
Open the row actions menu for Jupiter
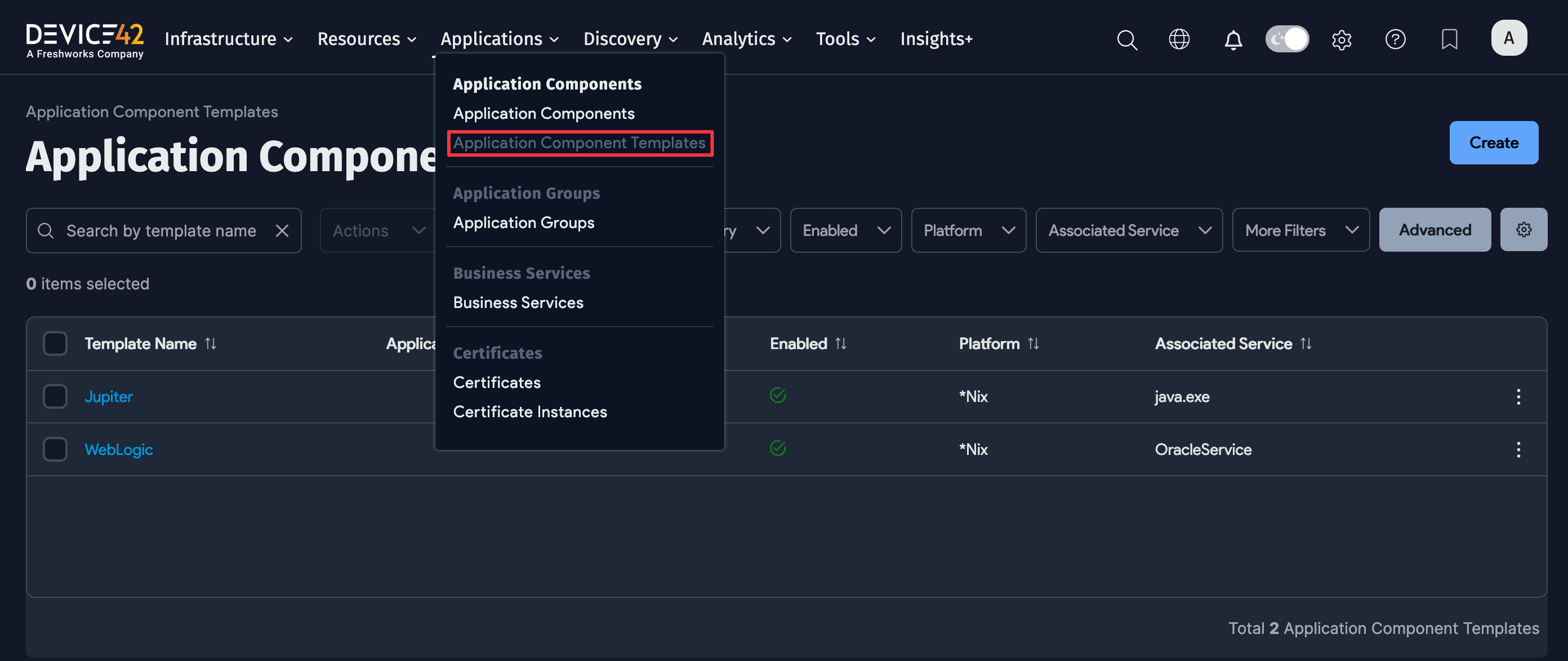pos(1518,396)
